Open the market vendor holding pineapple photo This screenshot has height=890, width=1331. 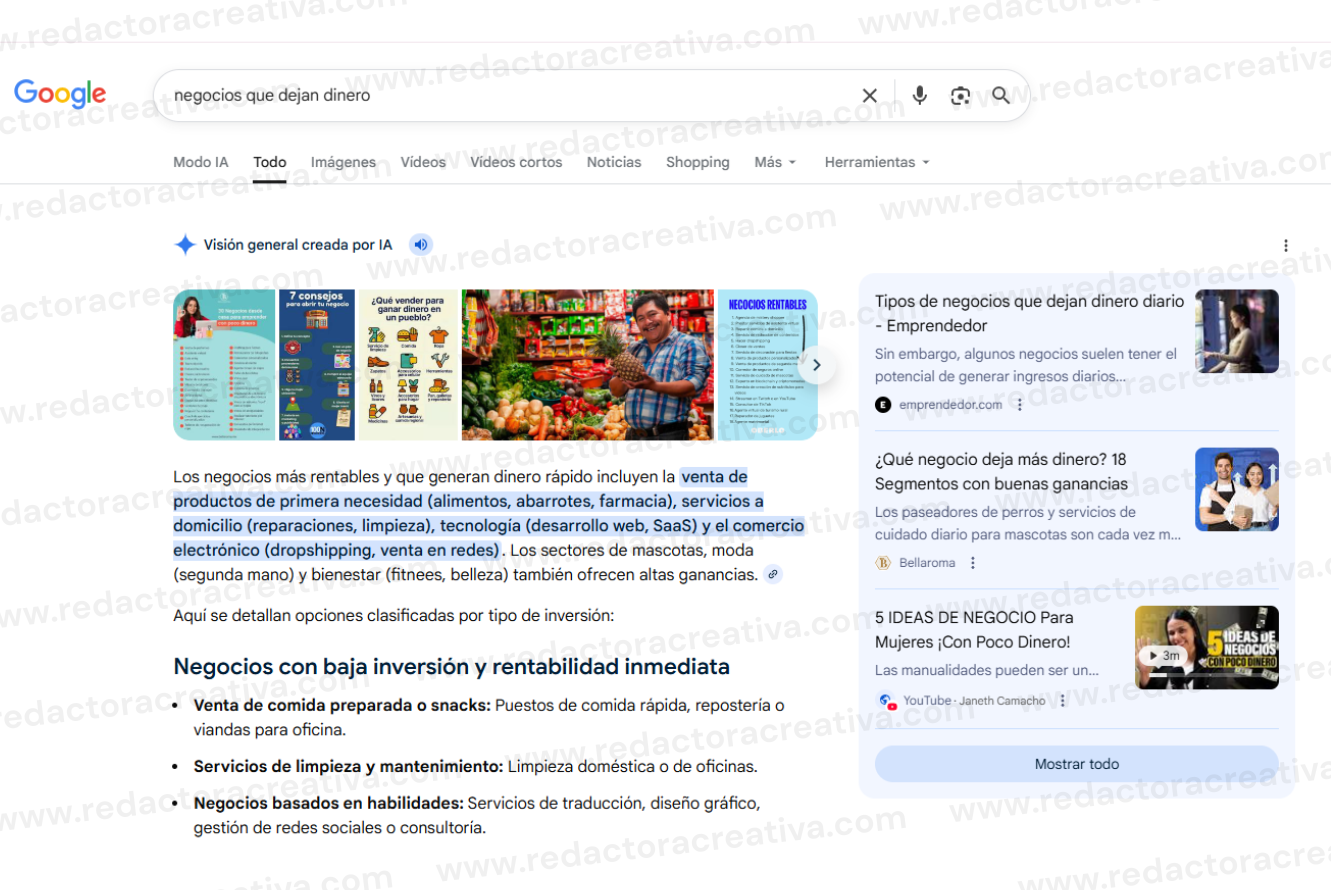[x=587, y=365]
